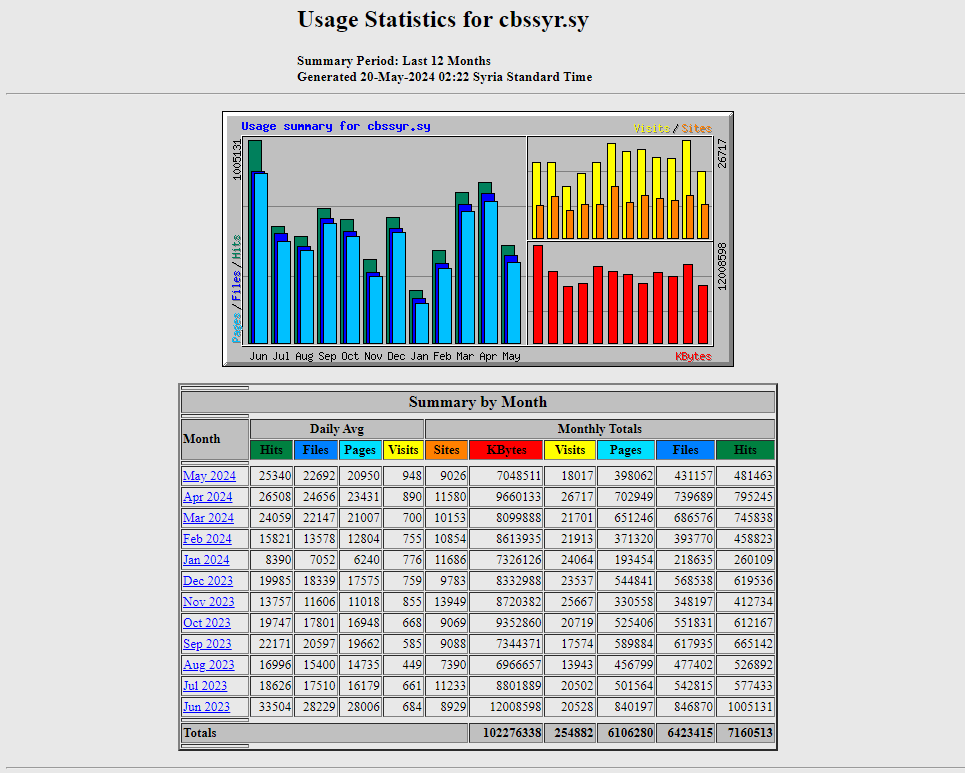Click the cyan Daily Avg Pages header
The width and height of the screenshot is (965, 773).
pyautogui.click(x=360, y=450)
